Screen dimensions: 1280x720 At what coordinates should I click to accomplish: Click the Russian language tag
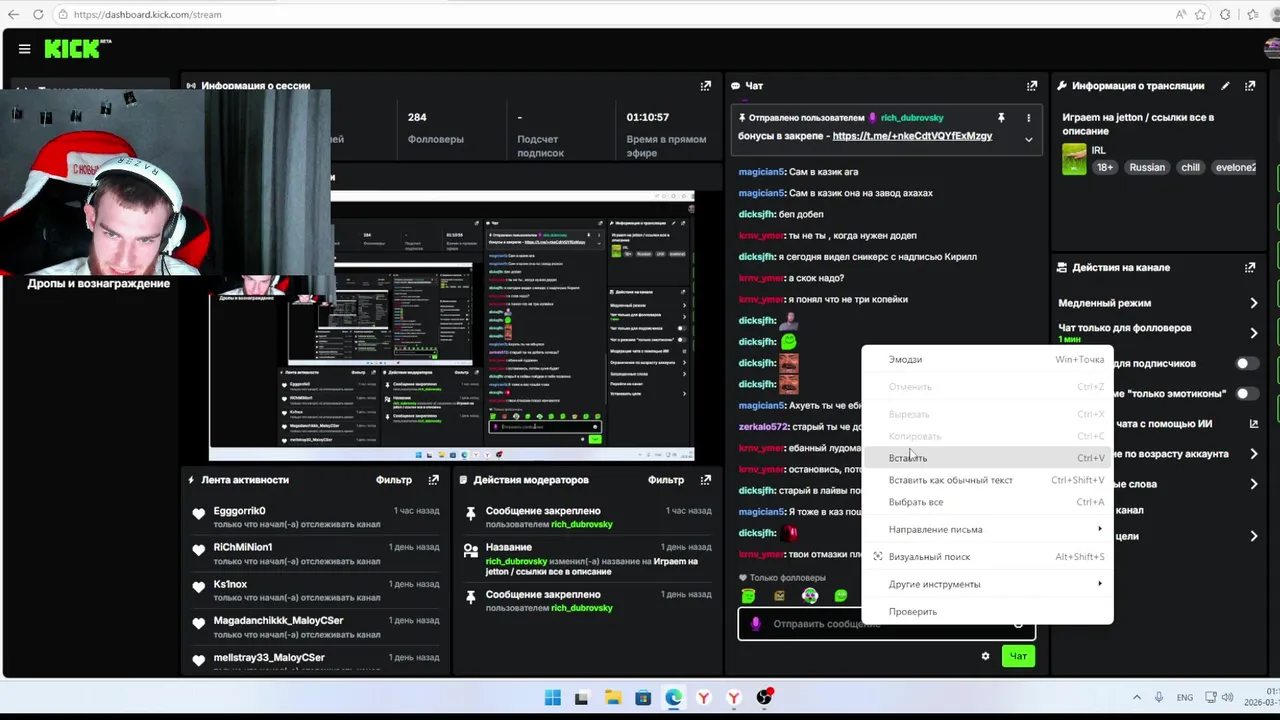(x=1147, y=167)
